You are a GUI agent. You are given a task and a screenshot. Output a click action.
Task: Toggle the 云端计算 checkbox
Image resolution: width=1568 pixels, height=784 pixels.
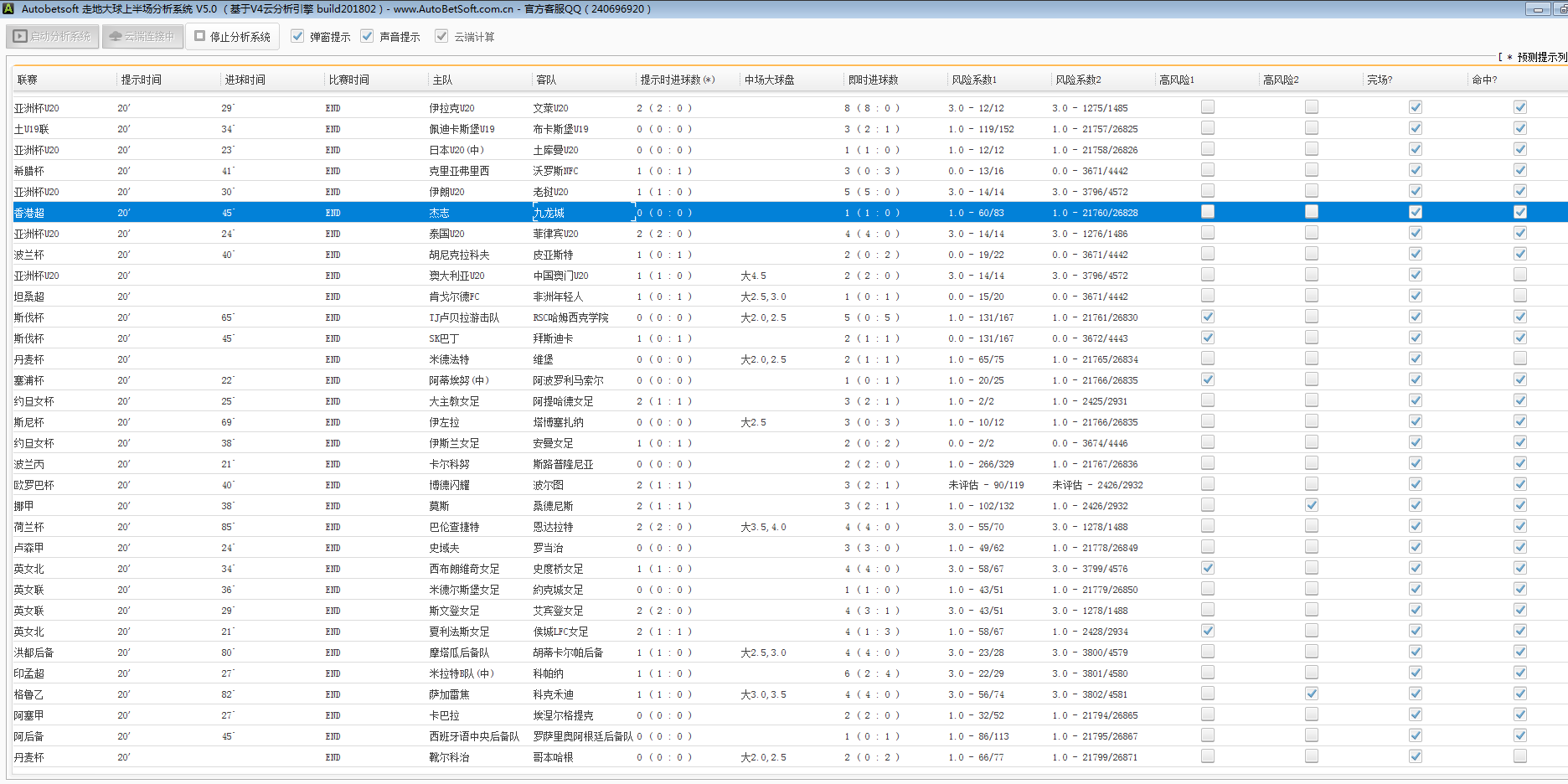441,36
